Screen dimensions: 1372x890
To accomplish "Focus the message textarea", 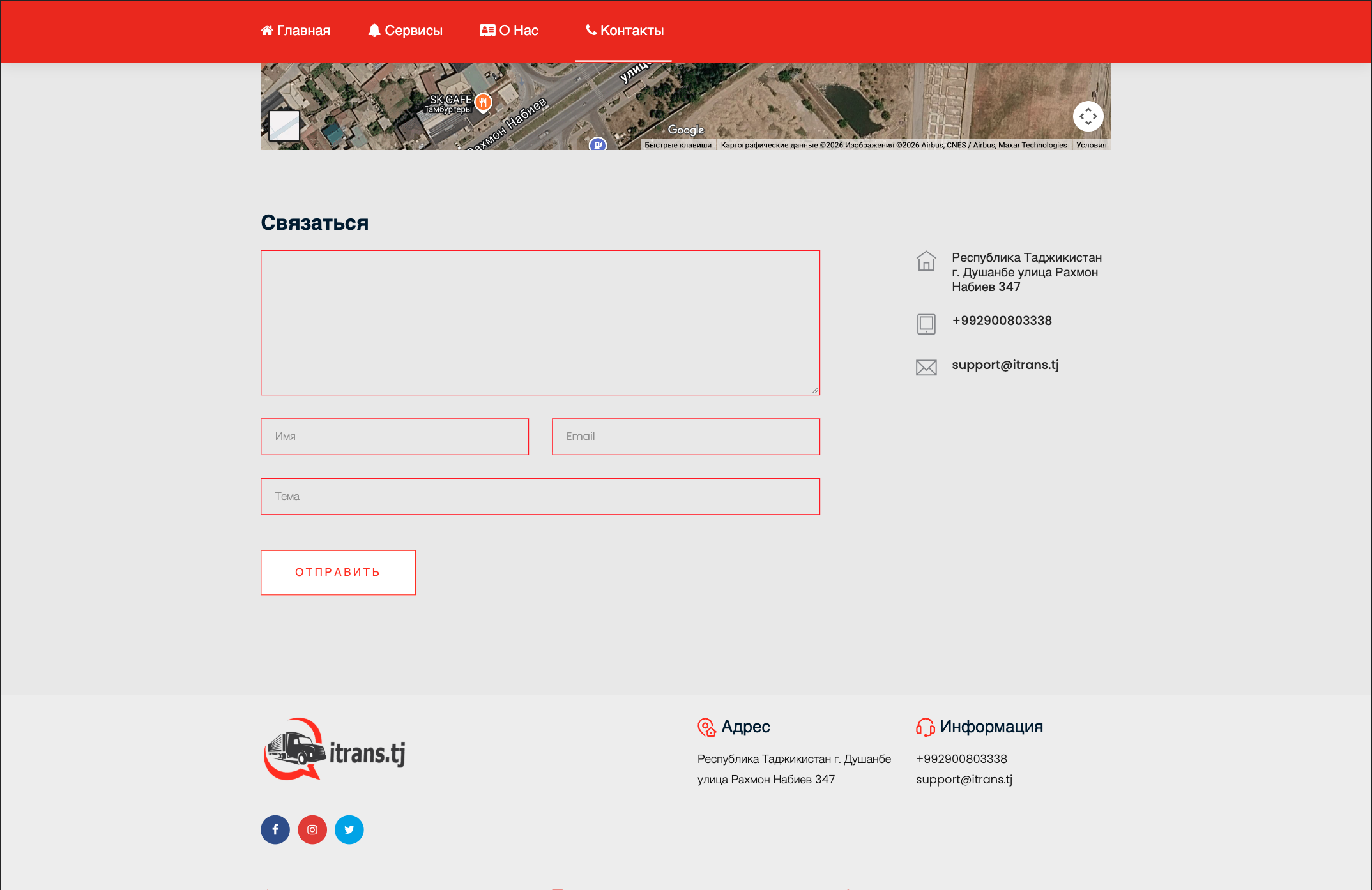I will [x=540, y=322].
